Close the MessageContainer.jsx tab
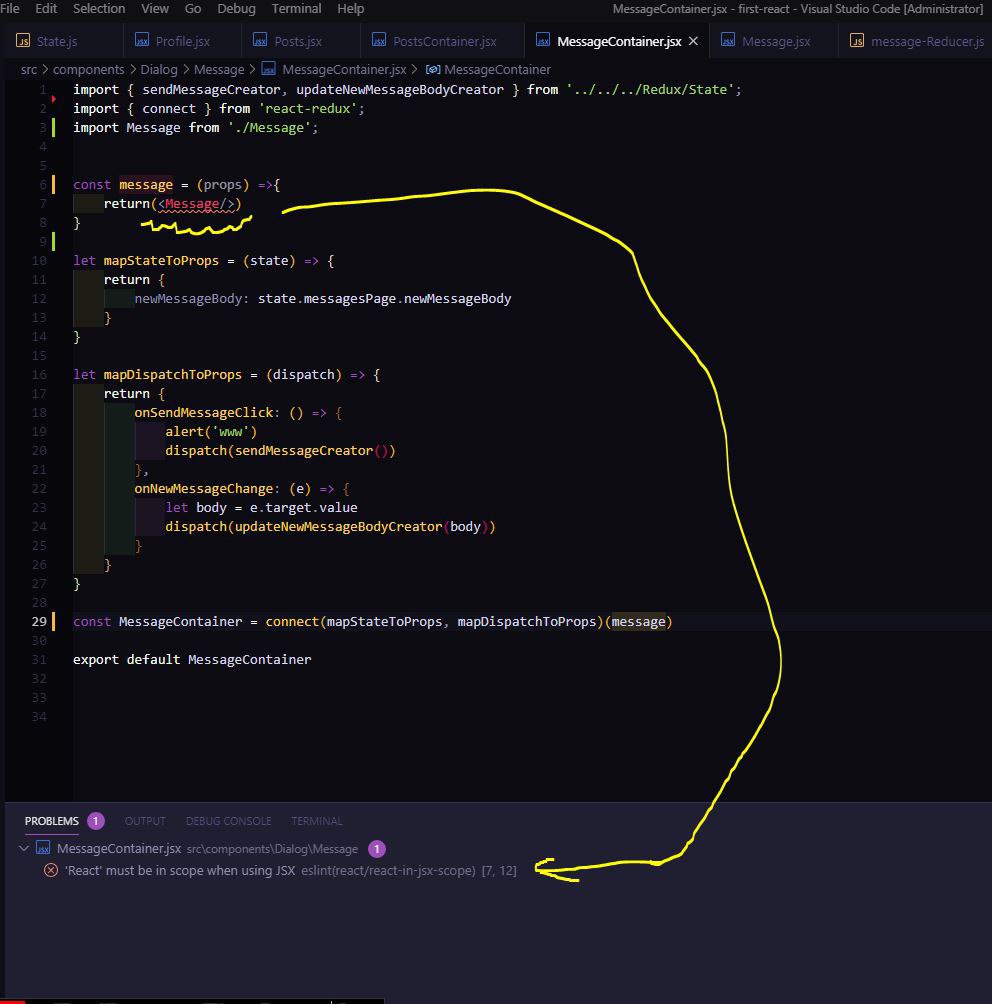The height and width of the screenshot is (1004, 992). pyautogui.click(x=693, y=41)
